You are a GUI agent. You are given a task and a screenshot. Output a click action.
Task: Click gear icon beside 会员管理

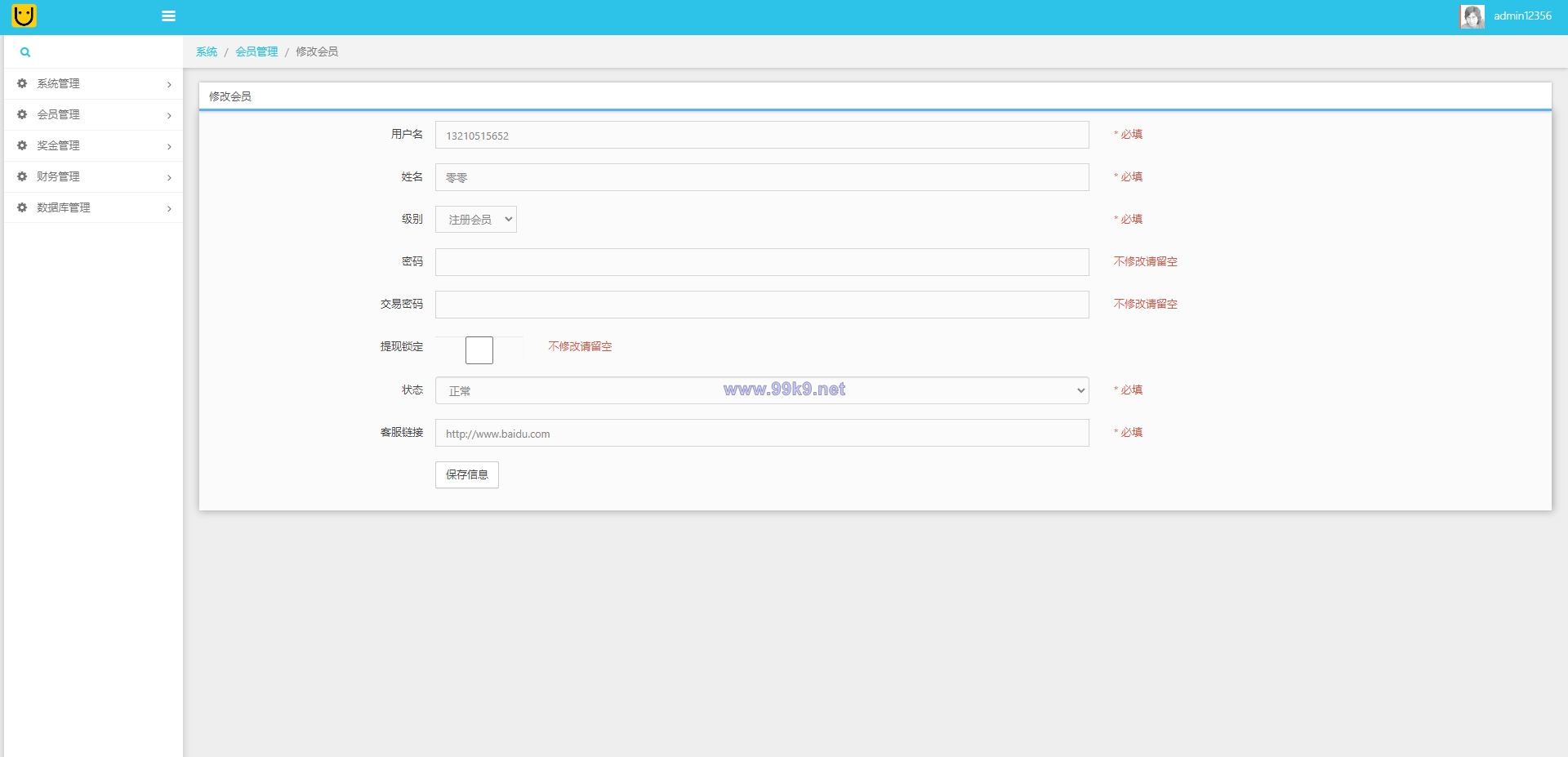click(x=22, y=114)
